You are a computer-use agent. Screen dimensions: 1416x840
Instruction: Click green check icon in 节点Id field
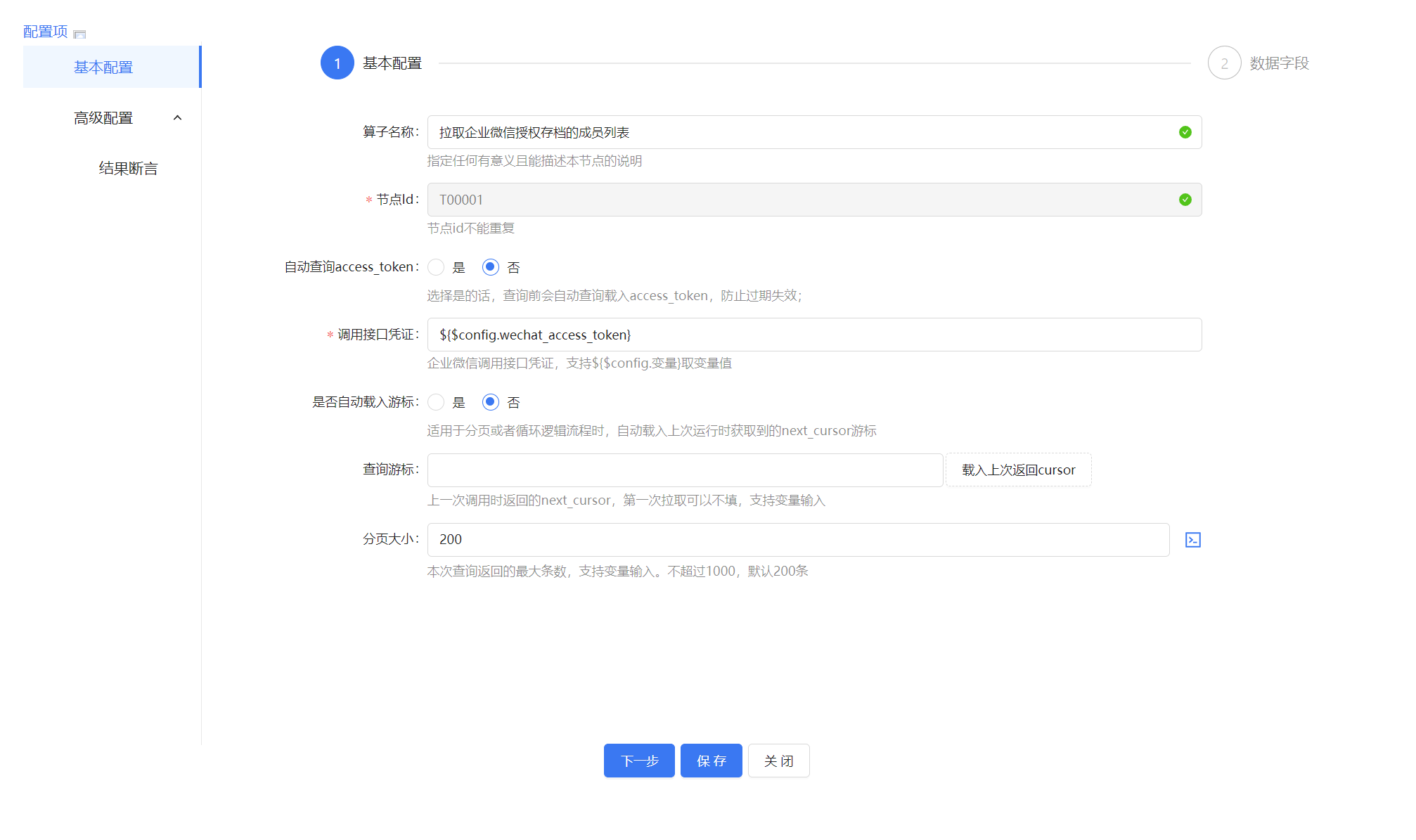1185,200
